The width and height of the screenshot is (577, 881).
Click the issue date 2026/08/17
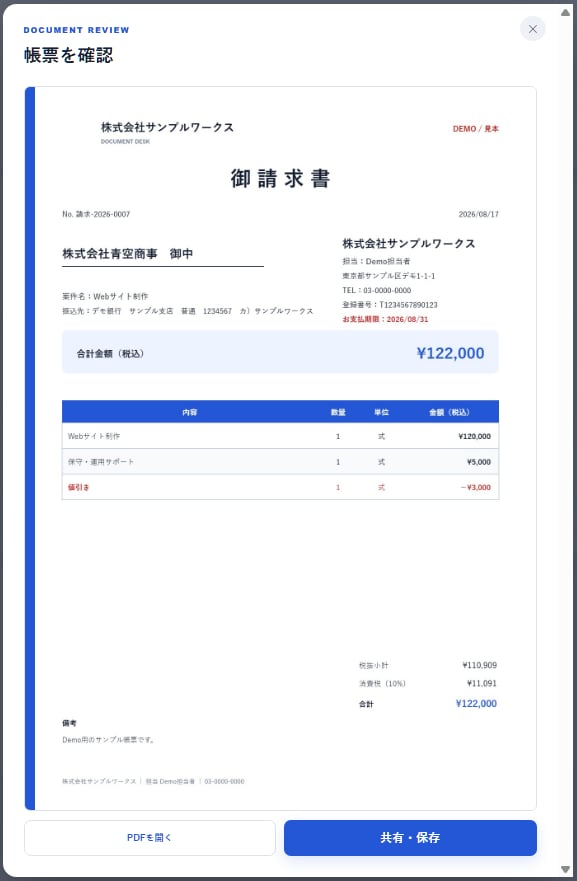pos(479,214)
